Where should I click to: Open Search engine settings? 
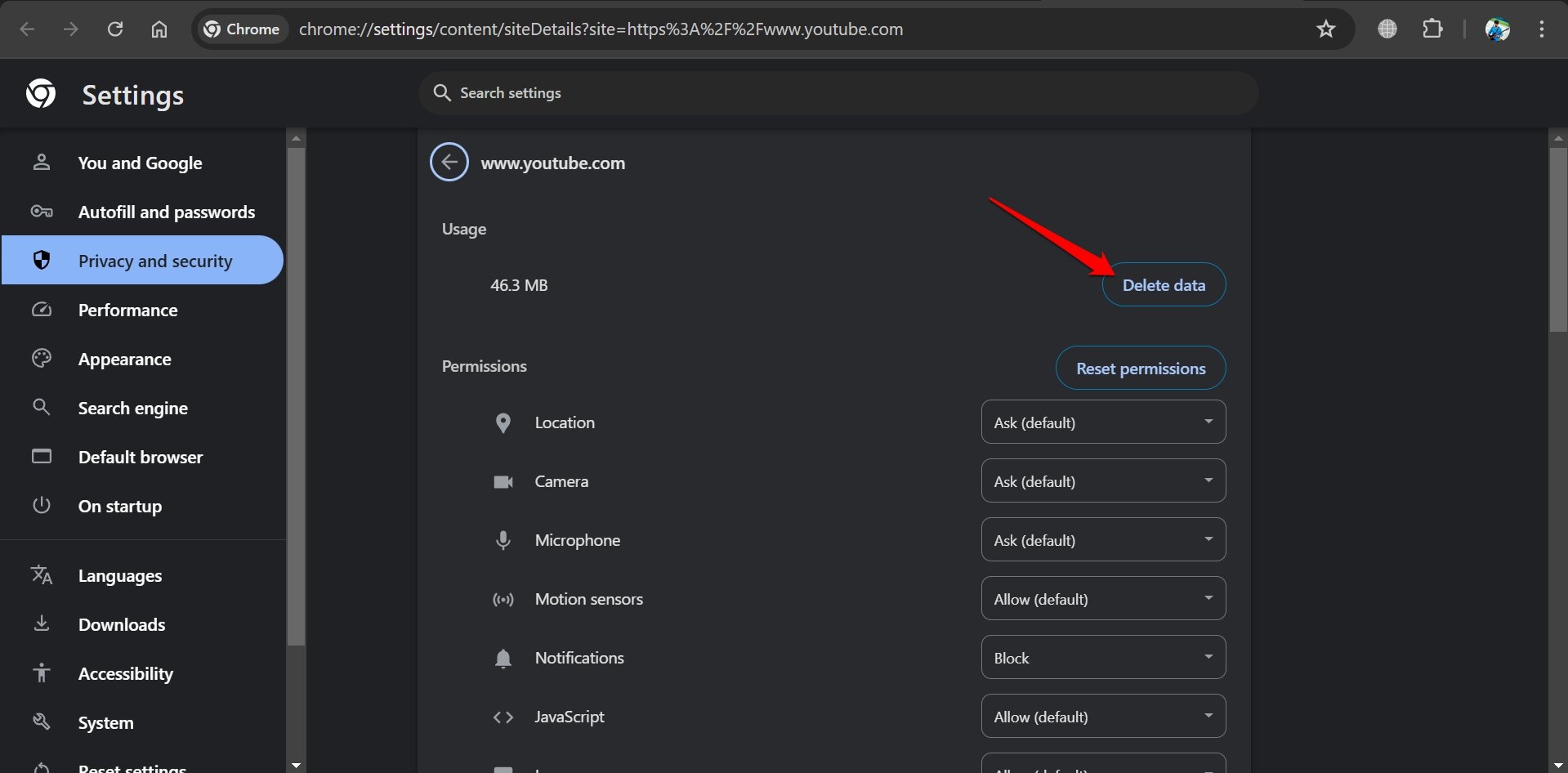[x=143, y=408]
